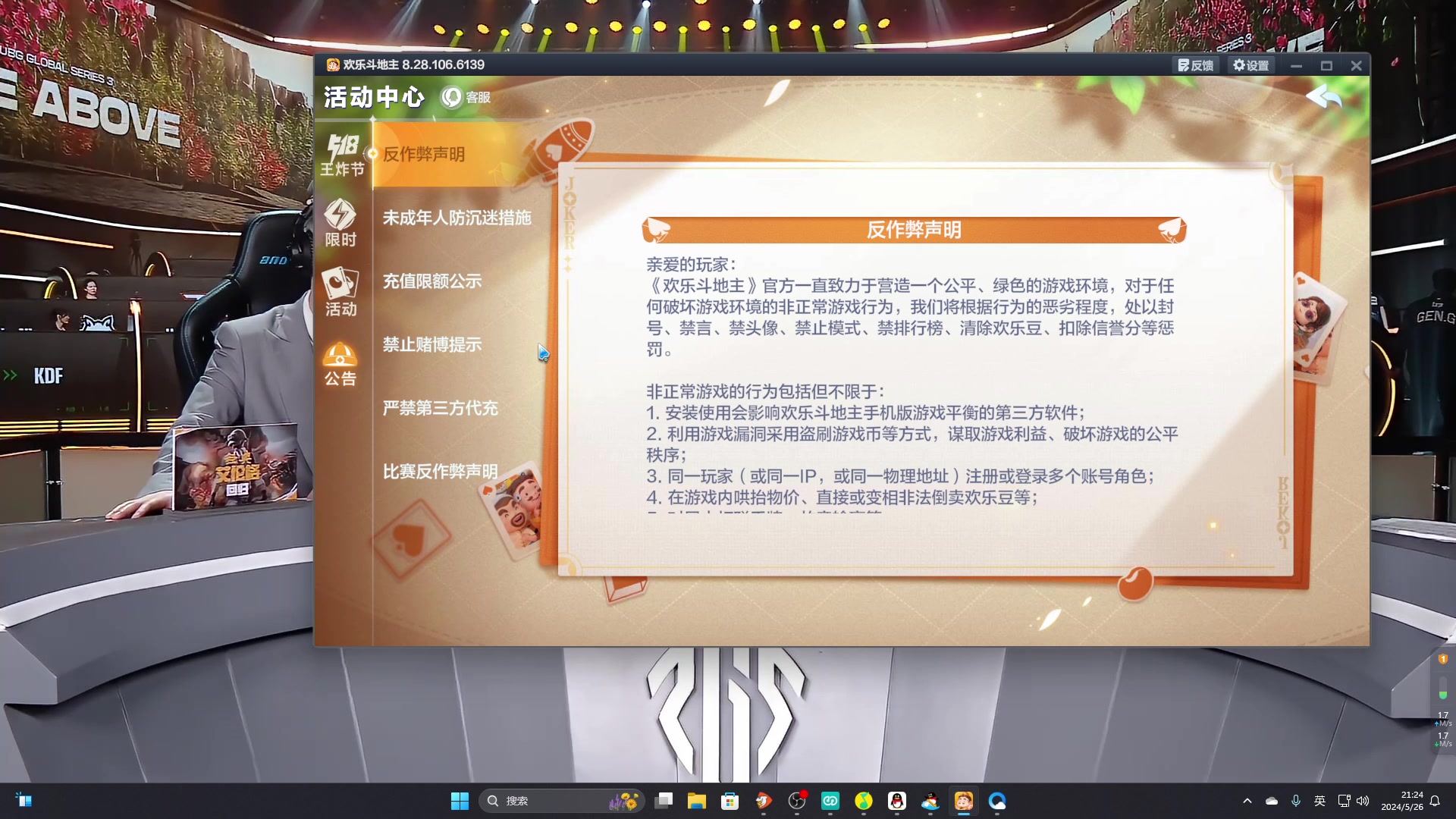Open the notification bell

coord(1435,801)
